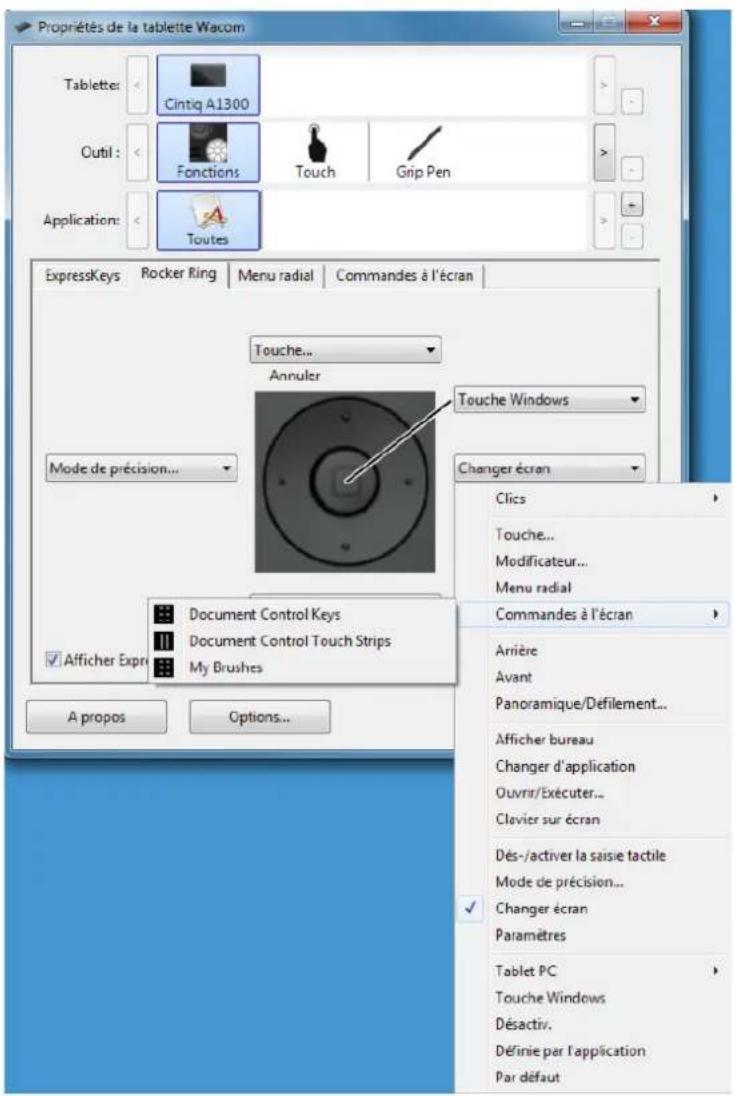Open the Options... button
734x1096 pixels.
(x=259, y=717)
